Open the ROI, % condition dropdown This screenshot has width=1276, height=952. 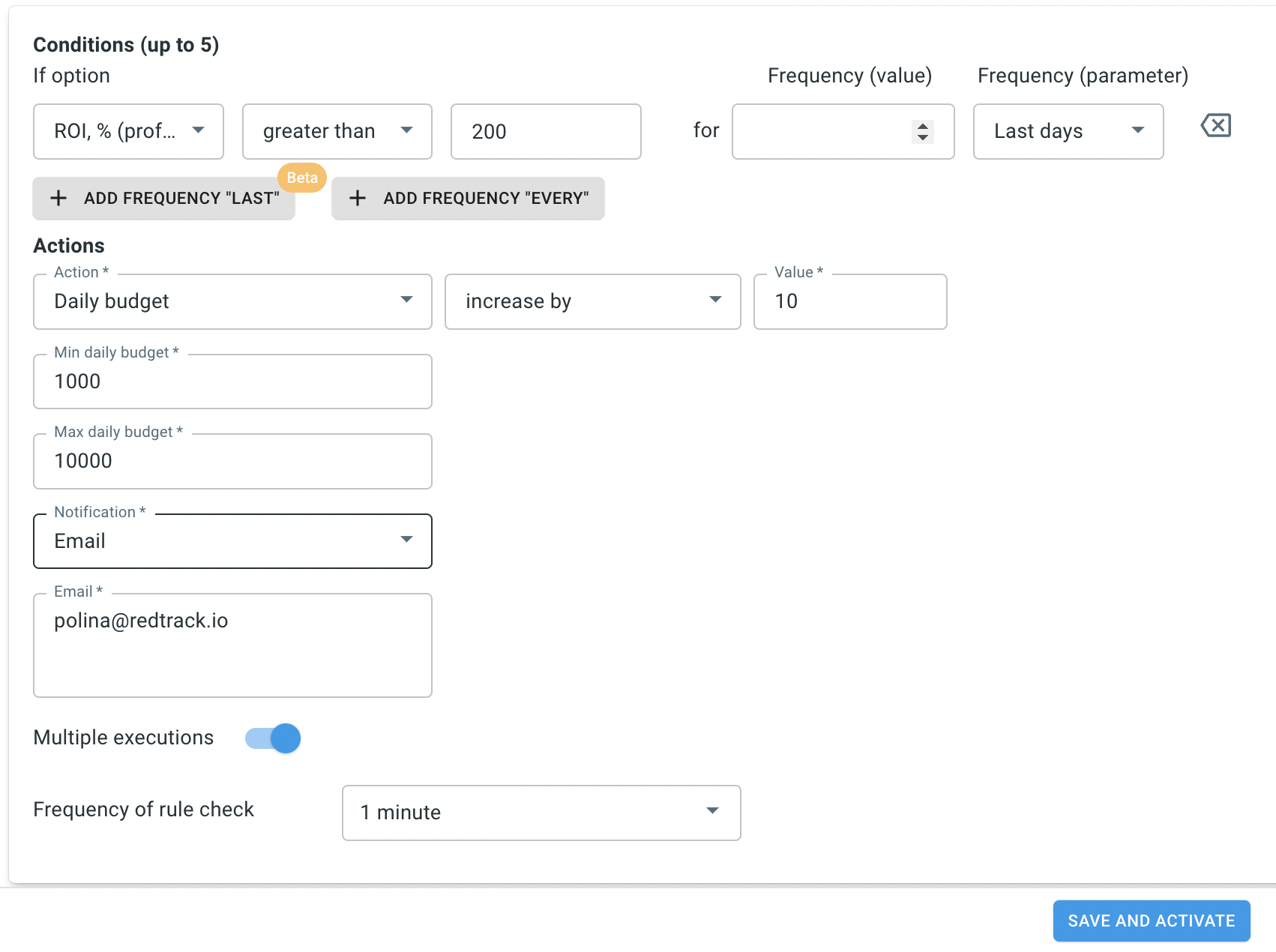coord(128,131)
